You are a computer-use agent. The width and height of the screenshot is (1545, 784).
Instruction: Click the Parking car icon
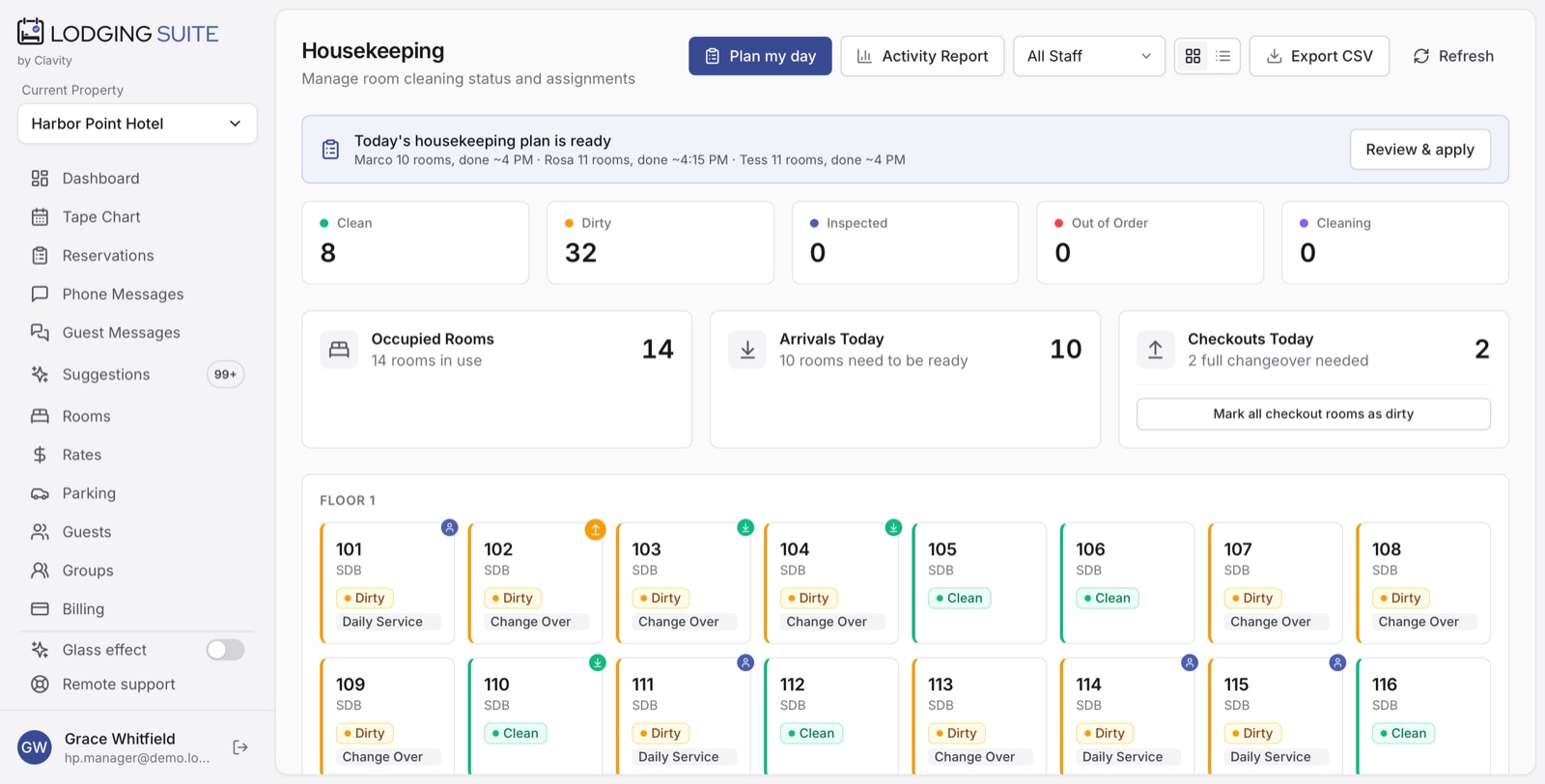click(40, 493)
